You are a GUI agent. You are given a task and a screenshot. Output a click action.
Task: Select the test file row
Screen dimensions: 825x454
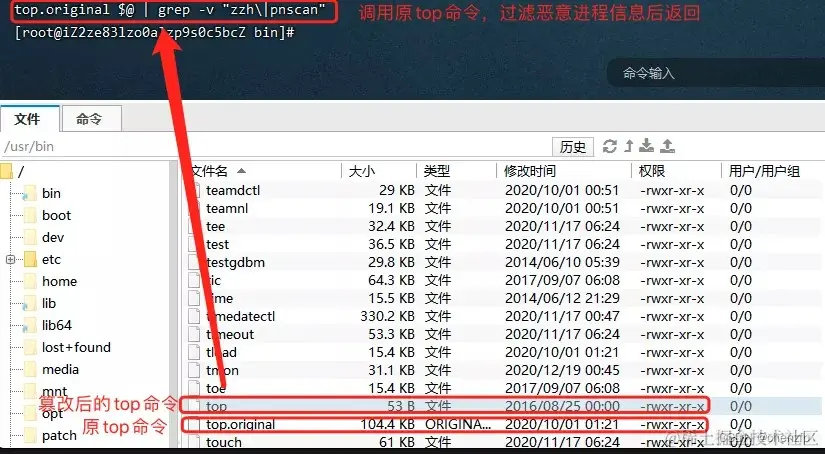coord(502,244)
